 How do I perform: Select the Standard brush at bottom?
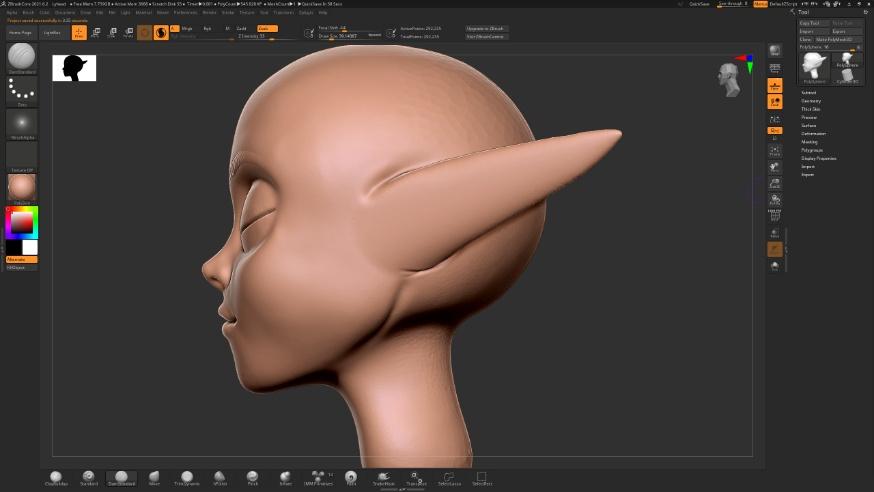[89, 478]
